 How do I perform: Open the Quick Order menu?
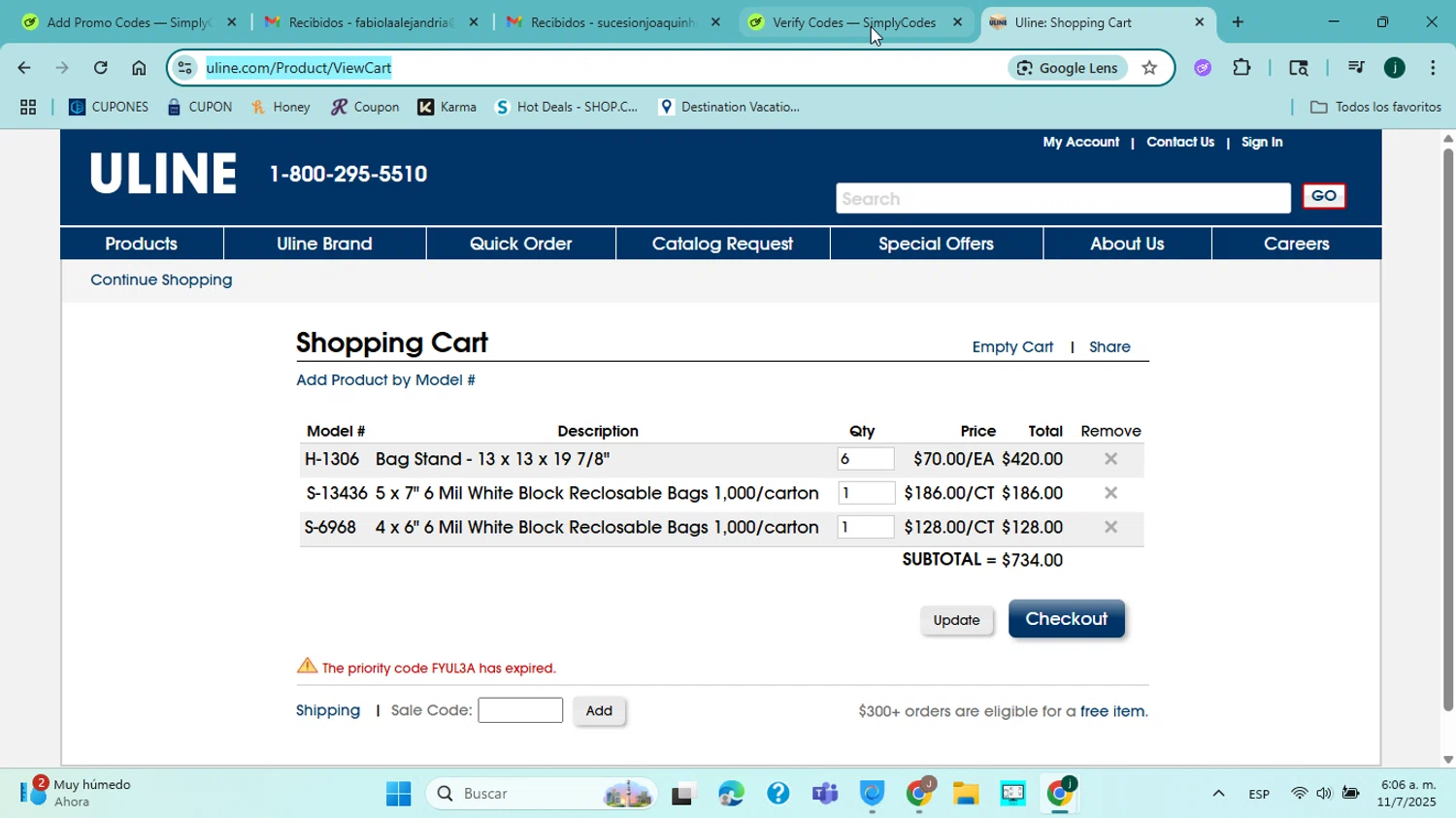tap(520, 244)
